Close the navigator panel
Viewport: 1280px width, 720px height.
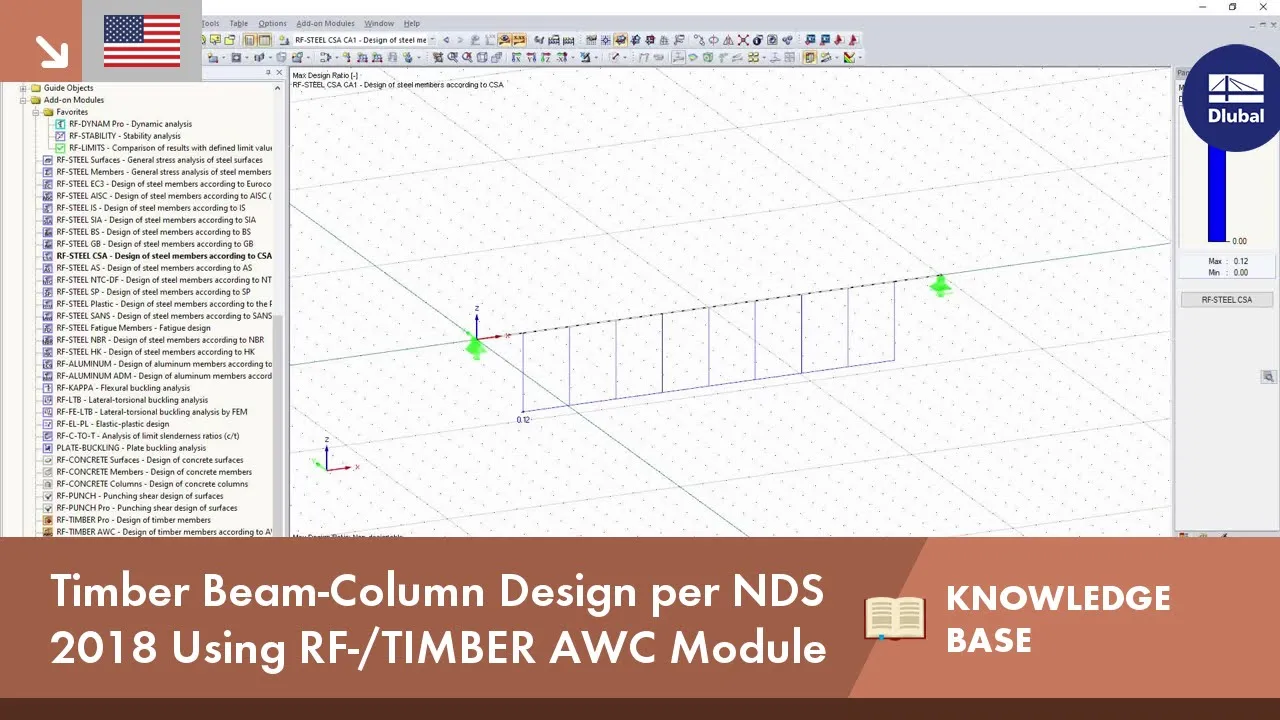pos(280,72)
